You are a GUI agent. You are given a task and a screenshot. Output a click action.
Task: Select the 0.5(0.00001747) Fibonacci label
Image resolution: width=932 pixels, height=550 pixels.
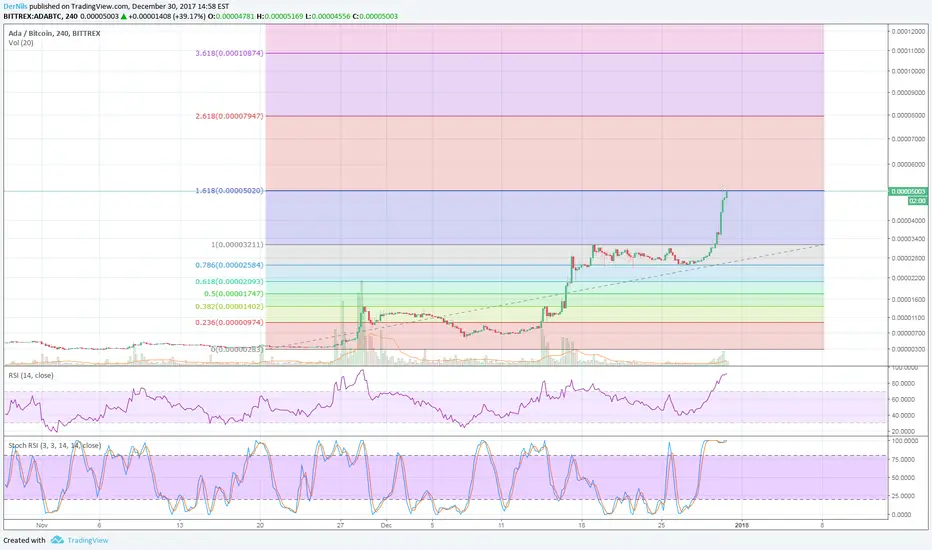[x=234, y=294]
